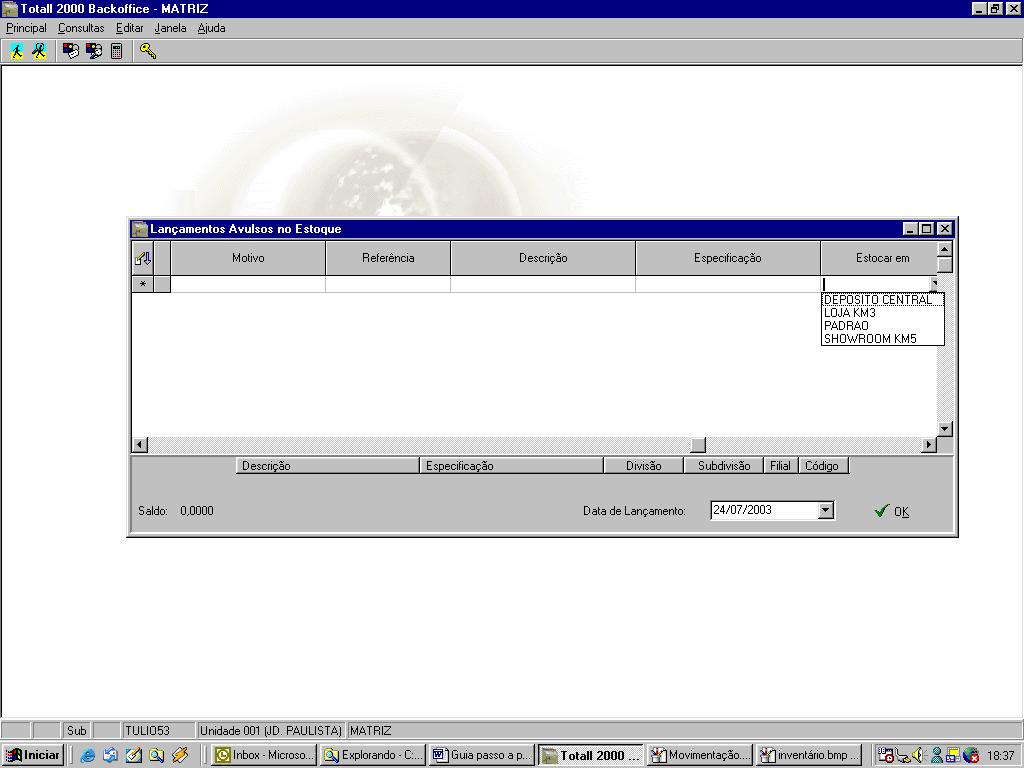Open the Consultas menu

coord(81,28)
